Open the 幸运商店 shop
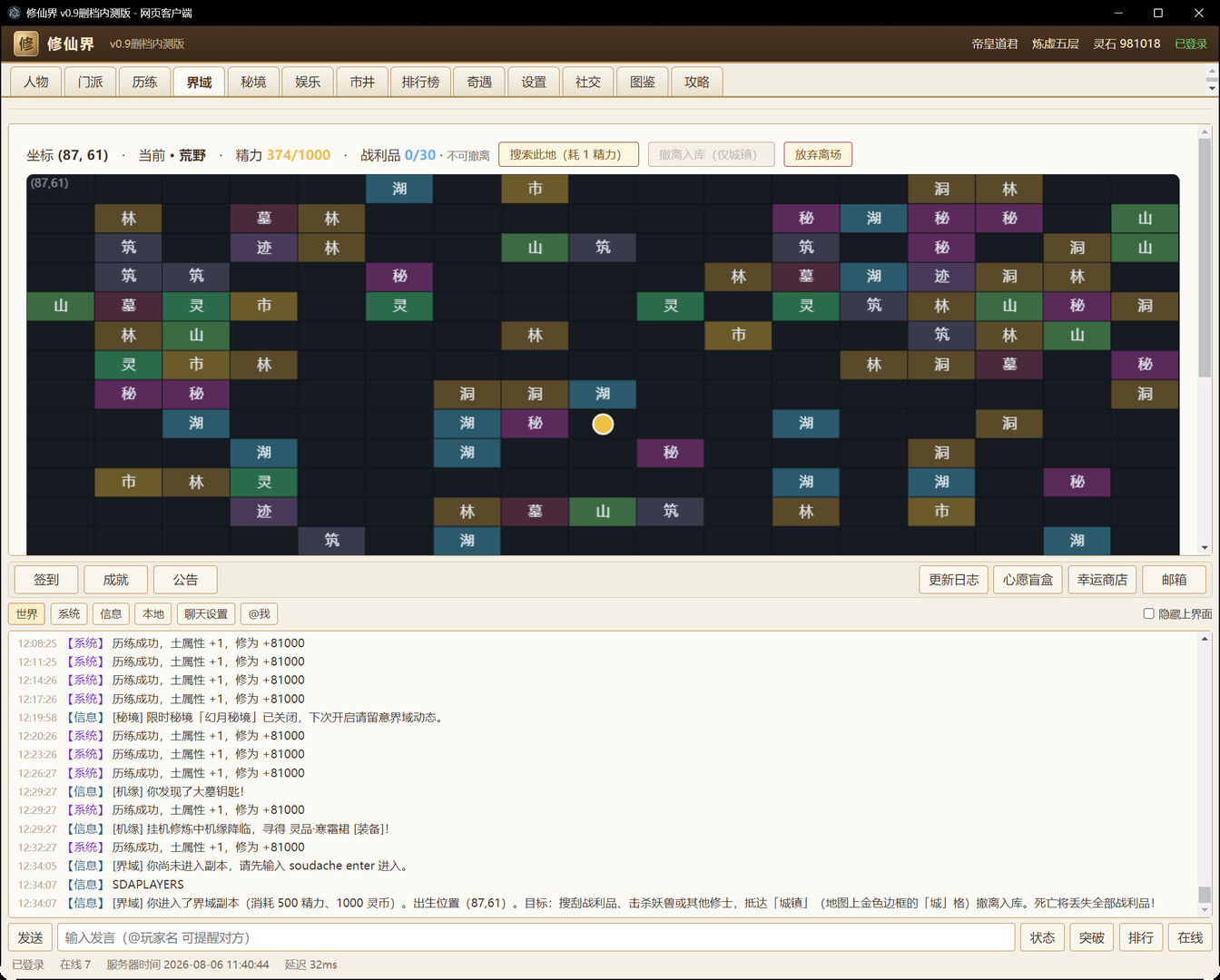1220x980 pixels. 1103,580
